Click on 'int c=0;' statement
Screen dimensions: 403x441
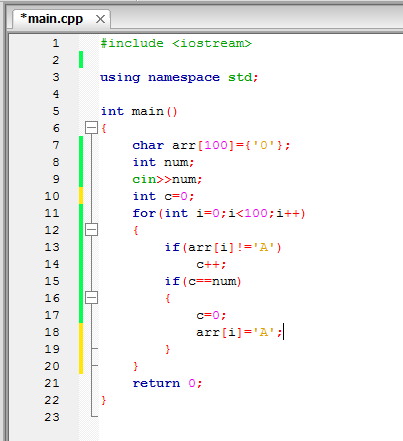coord(163,196)
